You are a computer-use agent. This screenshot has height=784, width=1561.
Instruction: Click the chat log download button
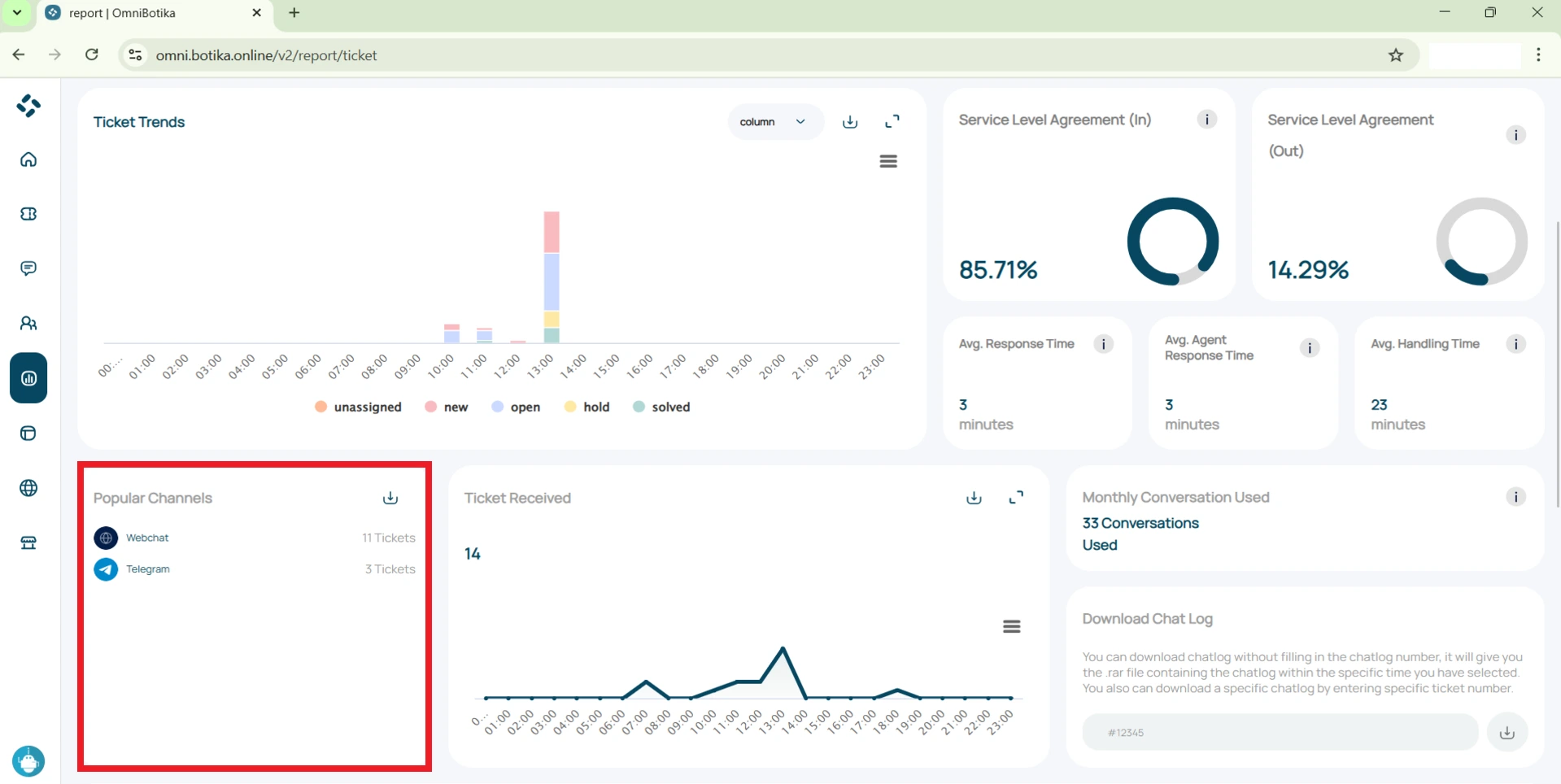(x=1507, y=733)
